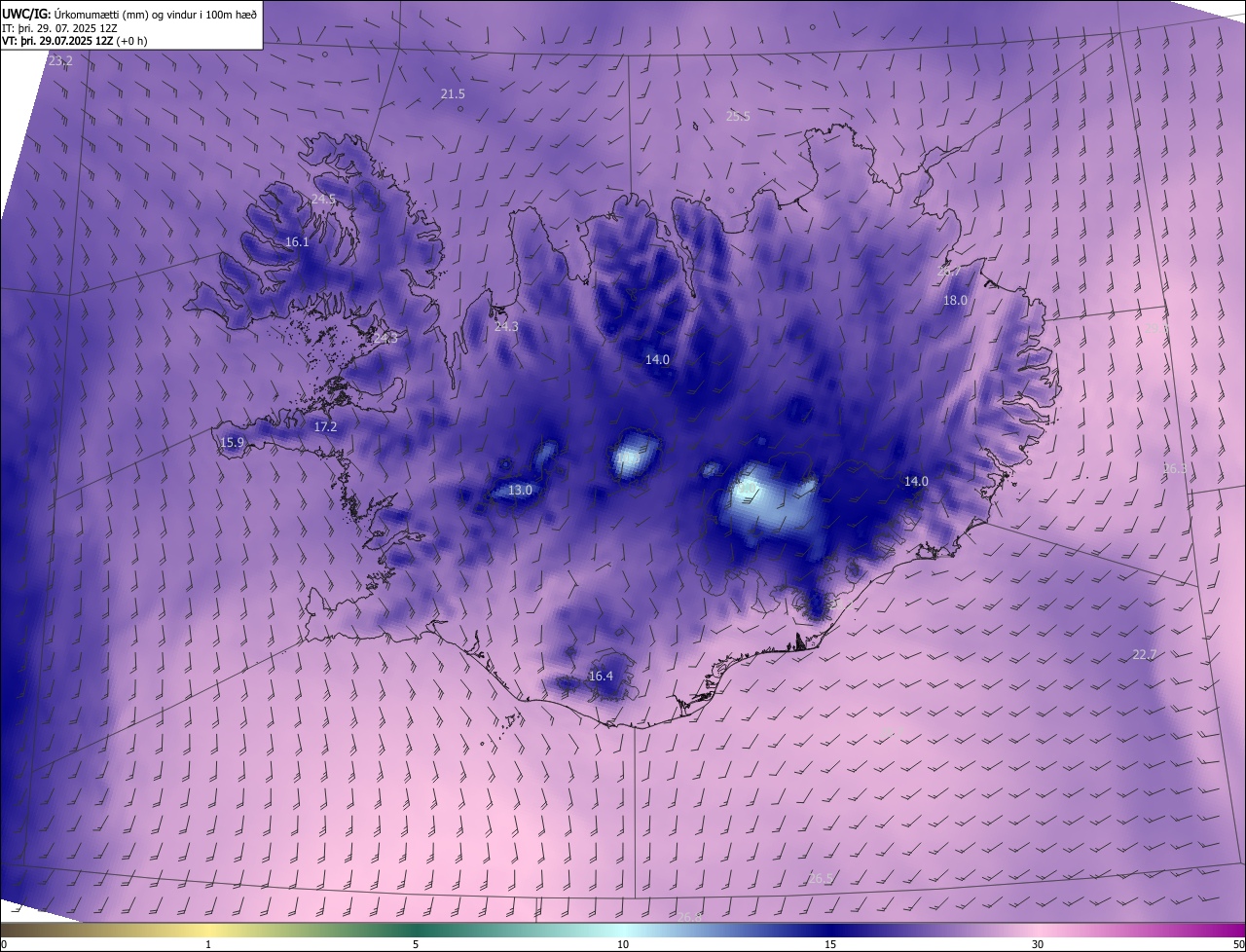Click the 15.9 value label

tap(232, 443)
